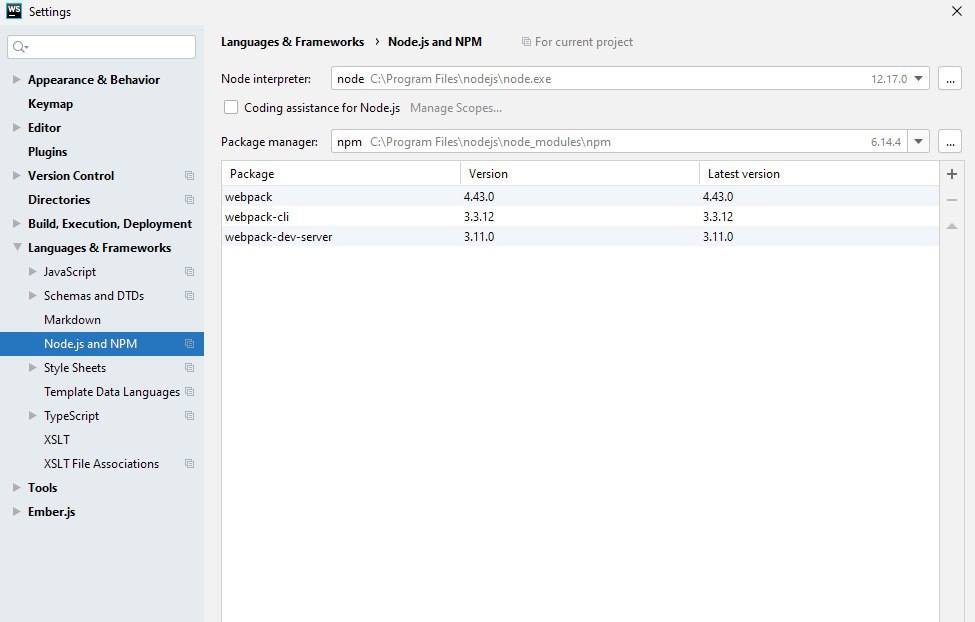Enable Coding assistance for Node.js checkbox
This screenshot has height=622, width=975.
pyautogui.click(x=231, y=108)
